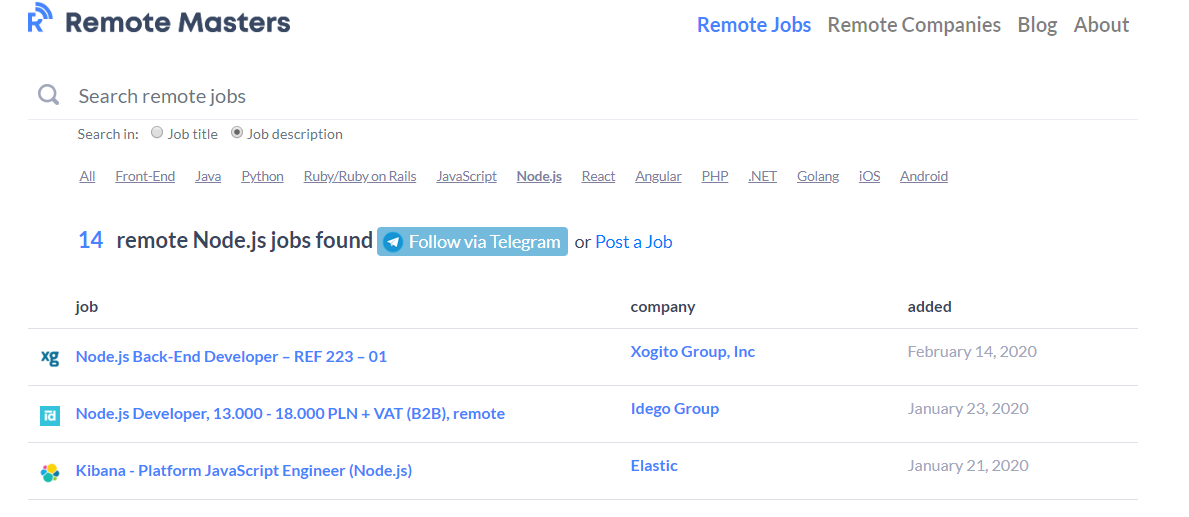Click the Telegram paper plane icon
Viewport: 1189px width, 517px height.
click(393, 242)
